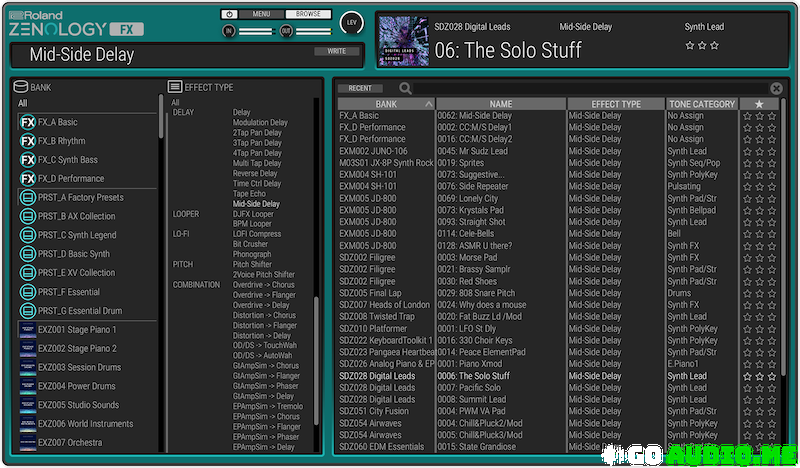This screenshot has width=800, height=468.
Task: Load the 0007: Pacific Solo preset
Action: [469, 388]
